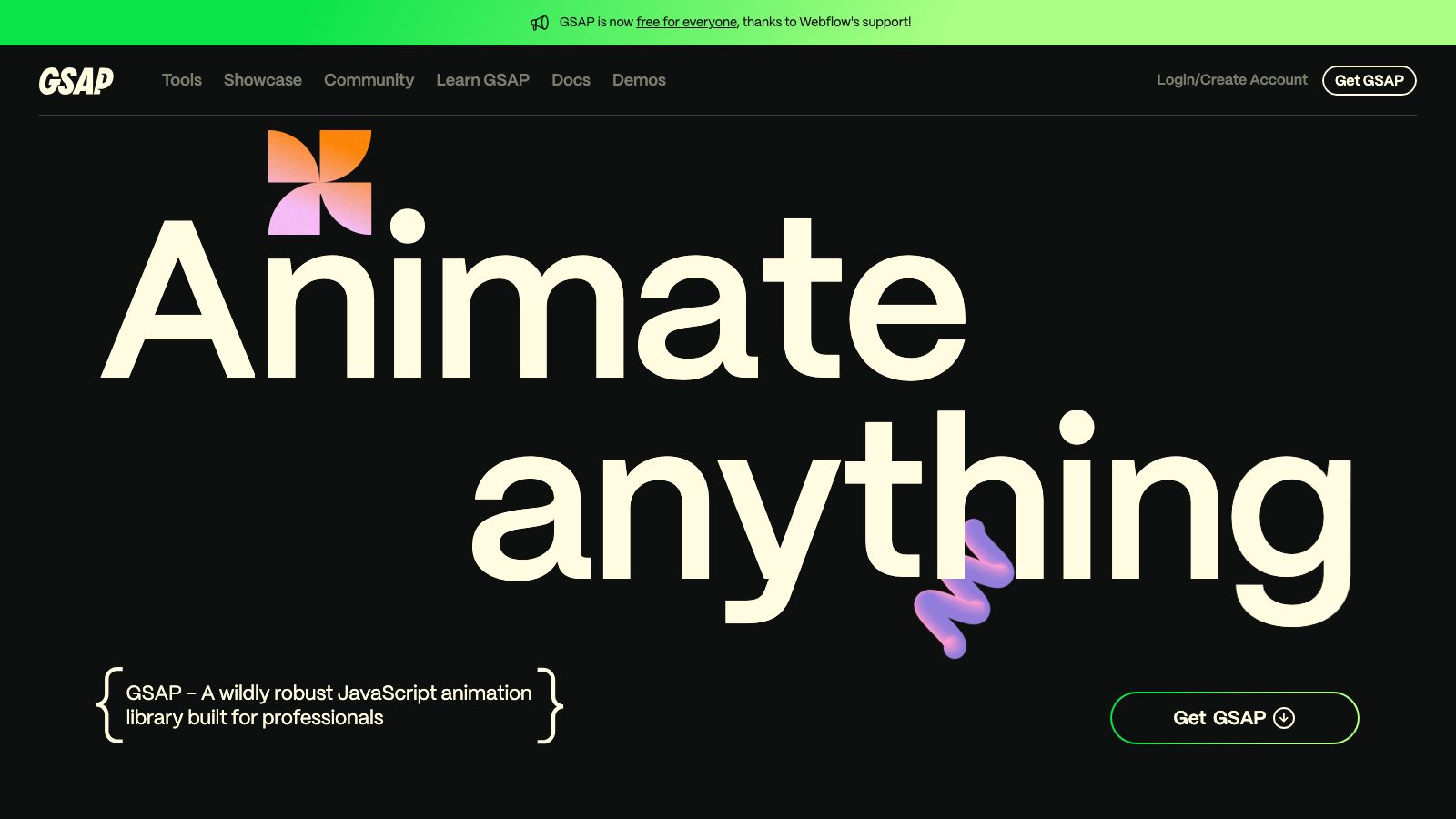Go to the Showcase page

point(263,80)
